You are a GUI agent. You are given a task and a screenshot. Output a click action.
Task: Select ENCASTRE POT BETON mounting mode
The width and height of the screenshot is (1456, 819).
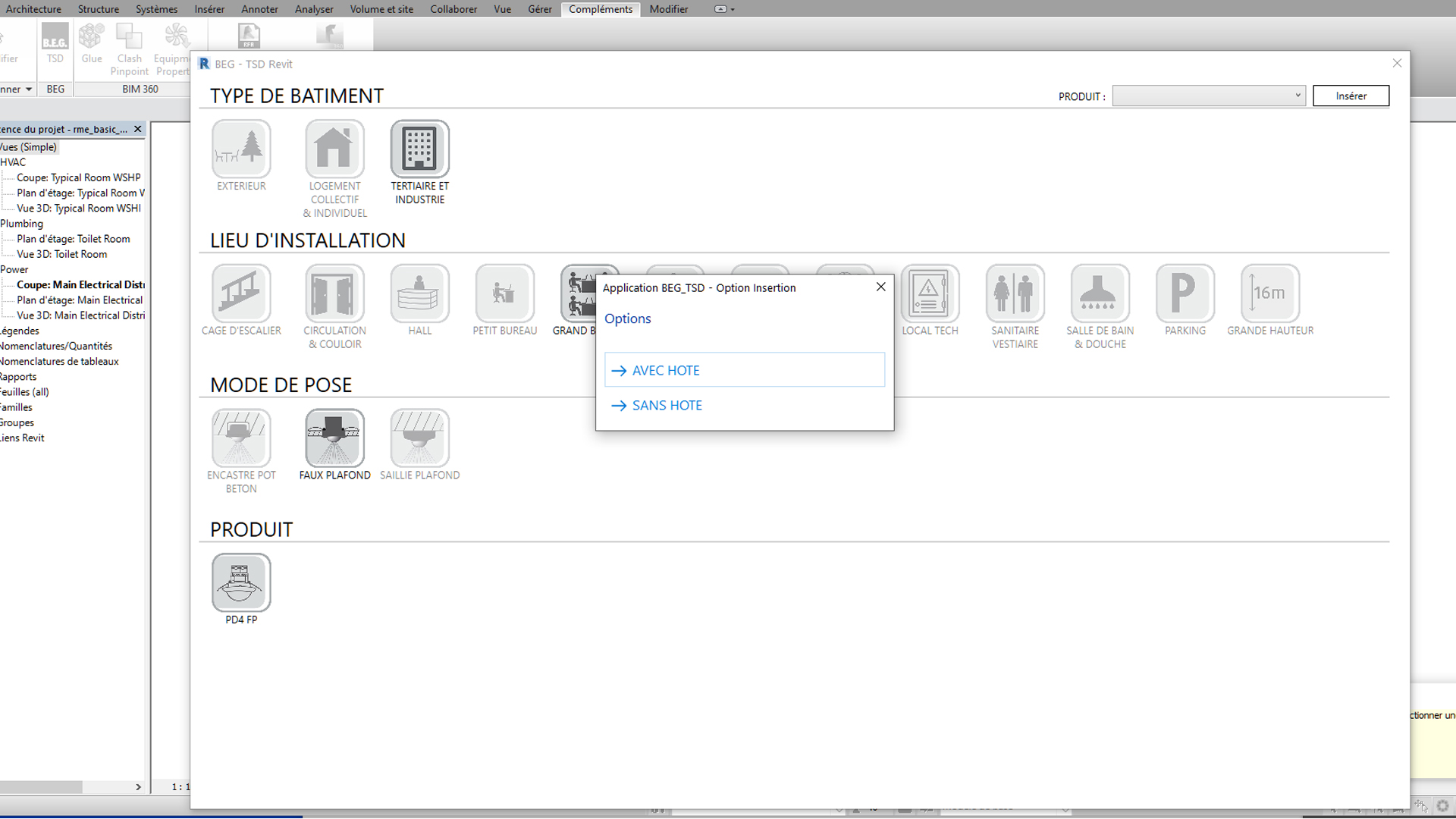click(x=241, y=438)
